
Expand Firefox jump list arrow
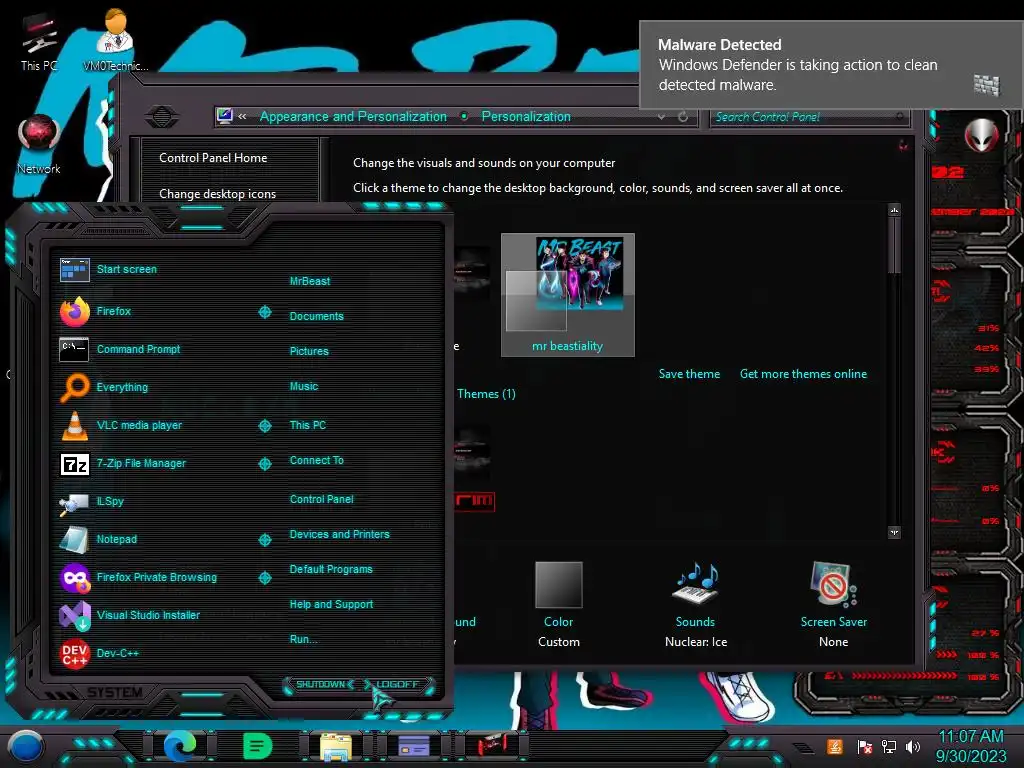265,312
